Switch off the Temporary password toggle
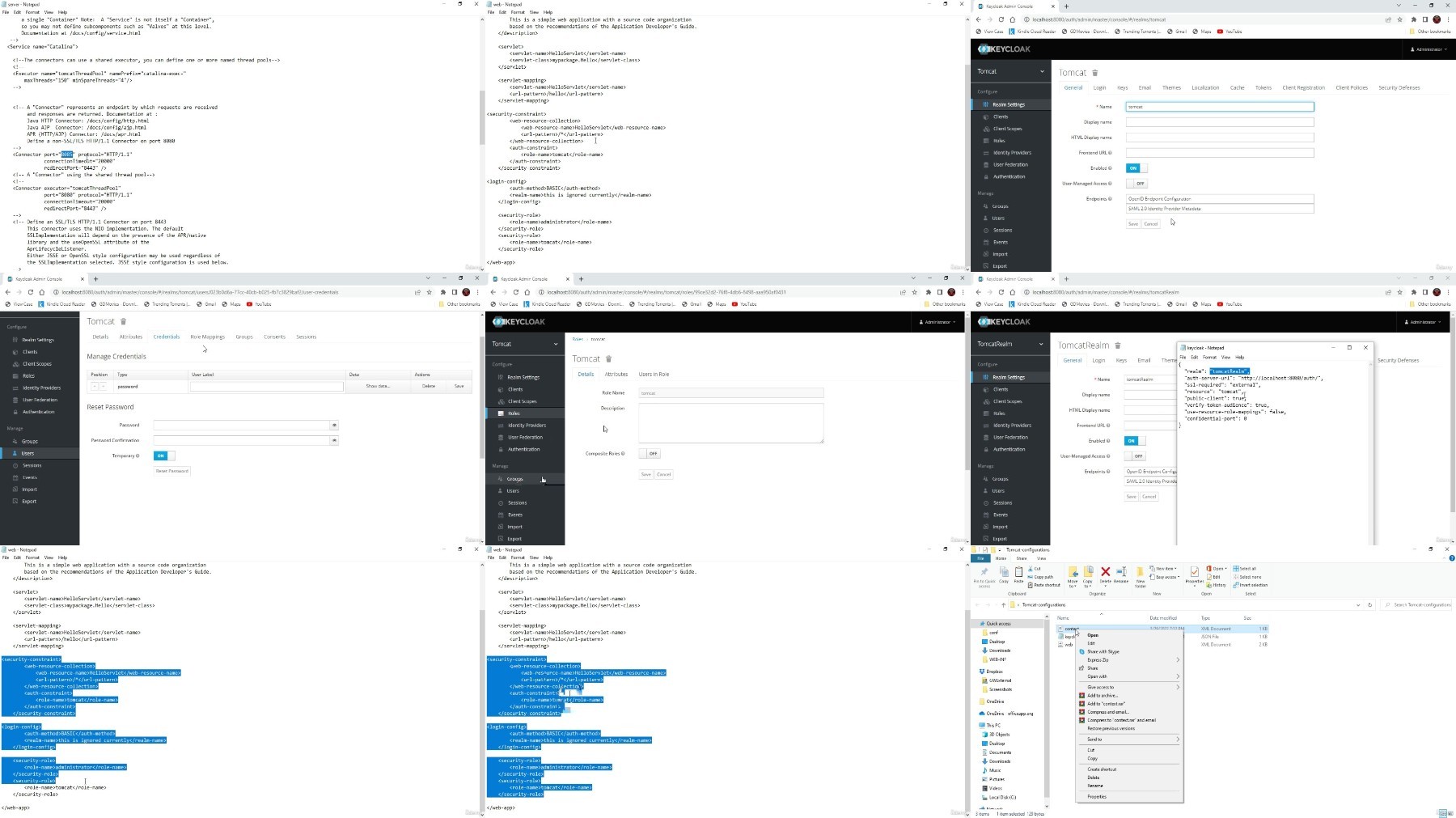The image size is (1456, 818). 164,456
